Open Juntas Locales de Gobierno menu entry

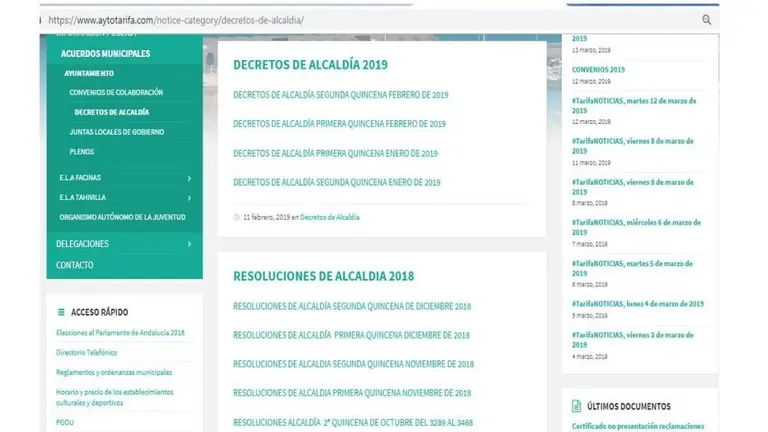[x=117, y=132]
